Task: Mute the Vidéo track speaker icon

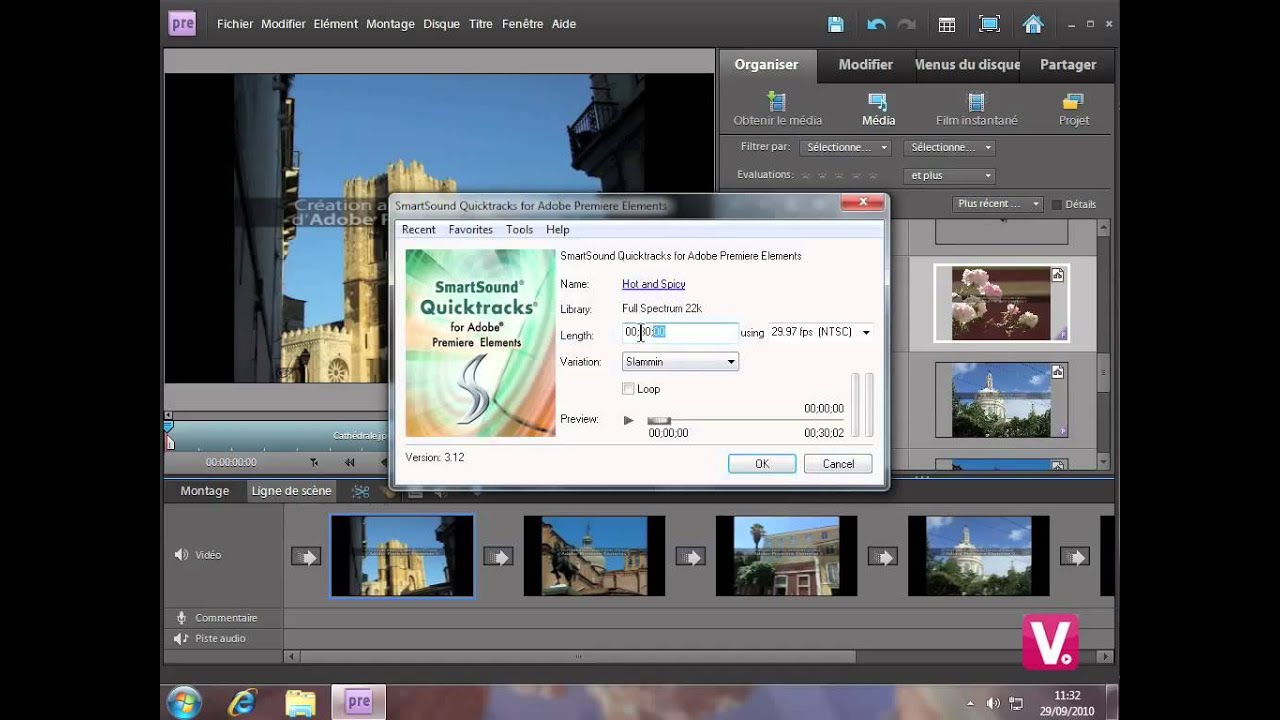Action: click(181, 555)
